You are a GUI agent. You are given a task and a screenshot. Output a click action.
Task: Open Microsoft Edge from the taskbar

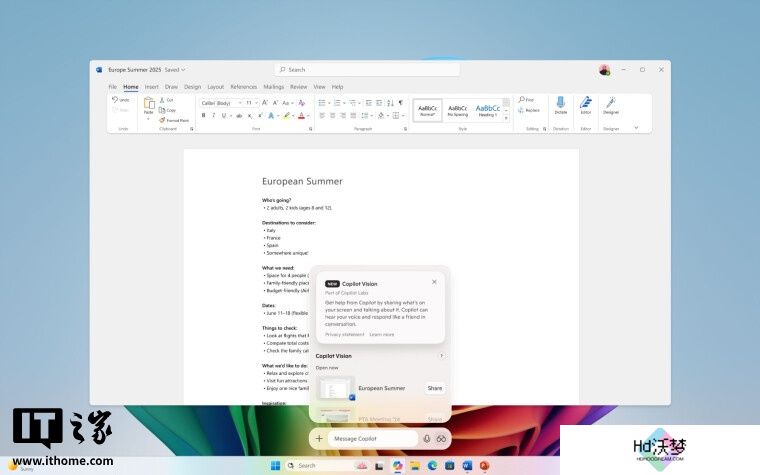pyautogui.click(x=432, y=466)
